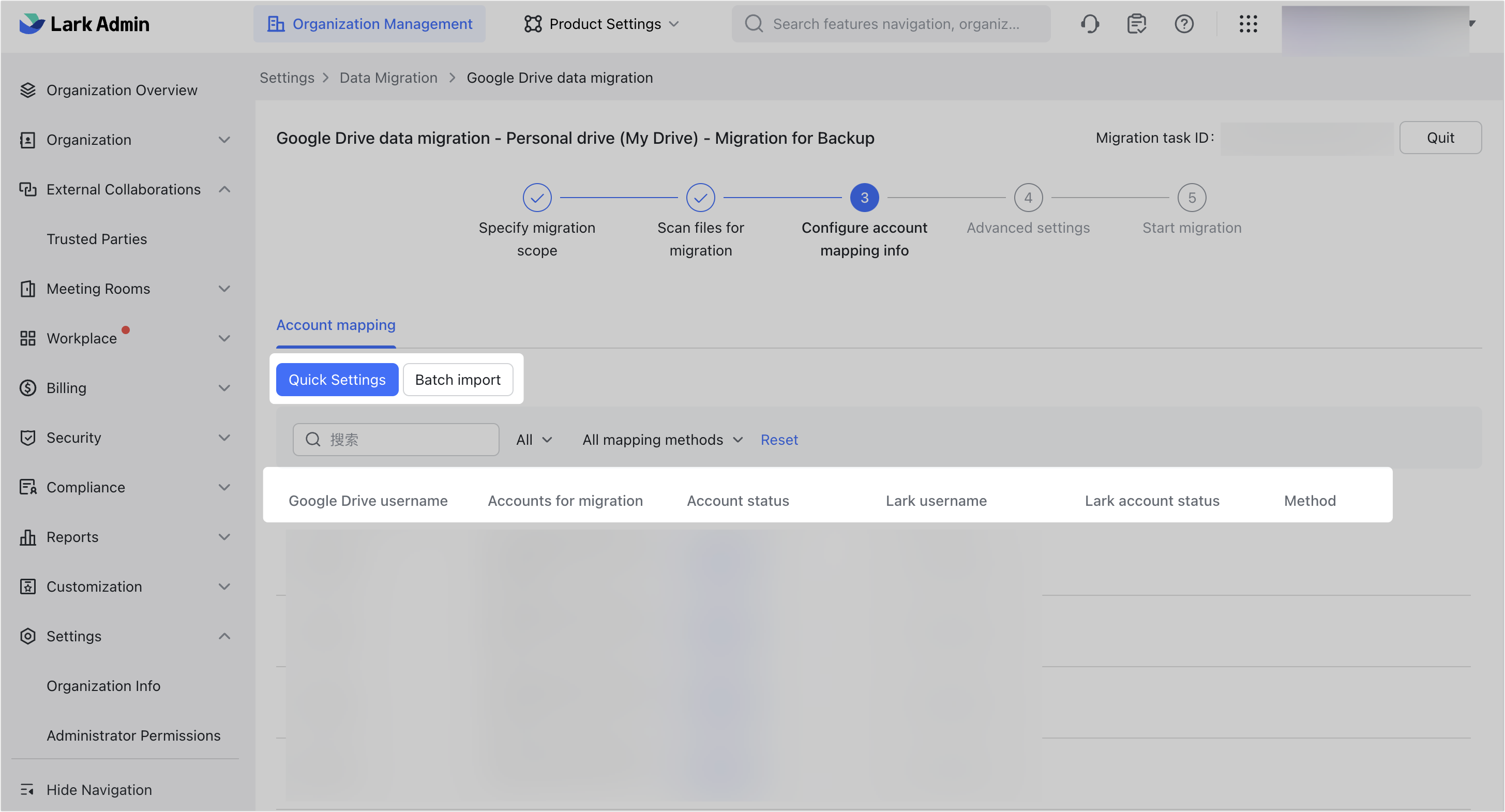This screenshot has height=812, width=1505.
Task: Click the Hide Navigation collapse icon
Action: (27, 790)
